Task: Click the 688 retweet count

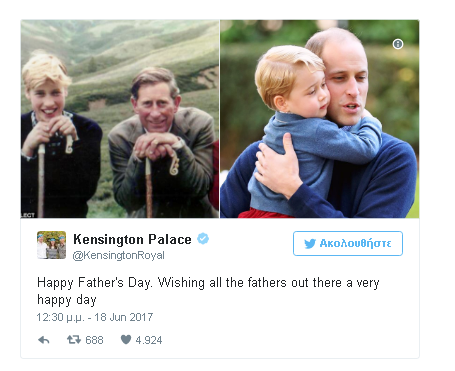Action: 94,340
